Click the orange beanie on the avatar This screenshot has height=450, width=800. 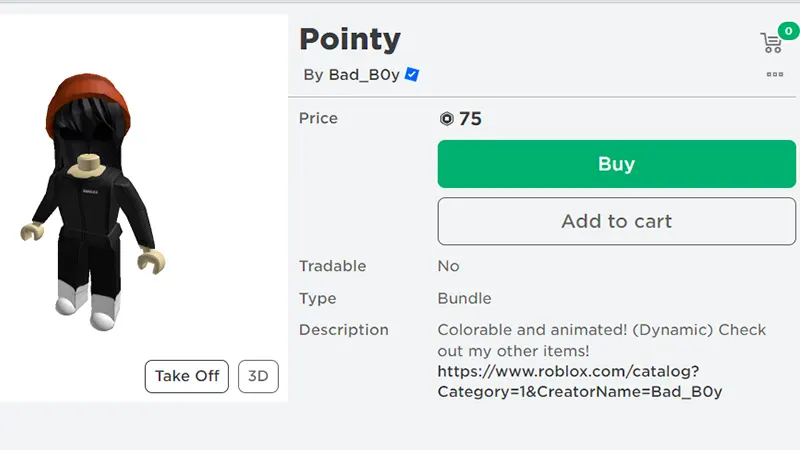coord(88,97)
